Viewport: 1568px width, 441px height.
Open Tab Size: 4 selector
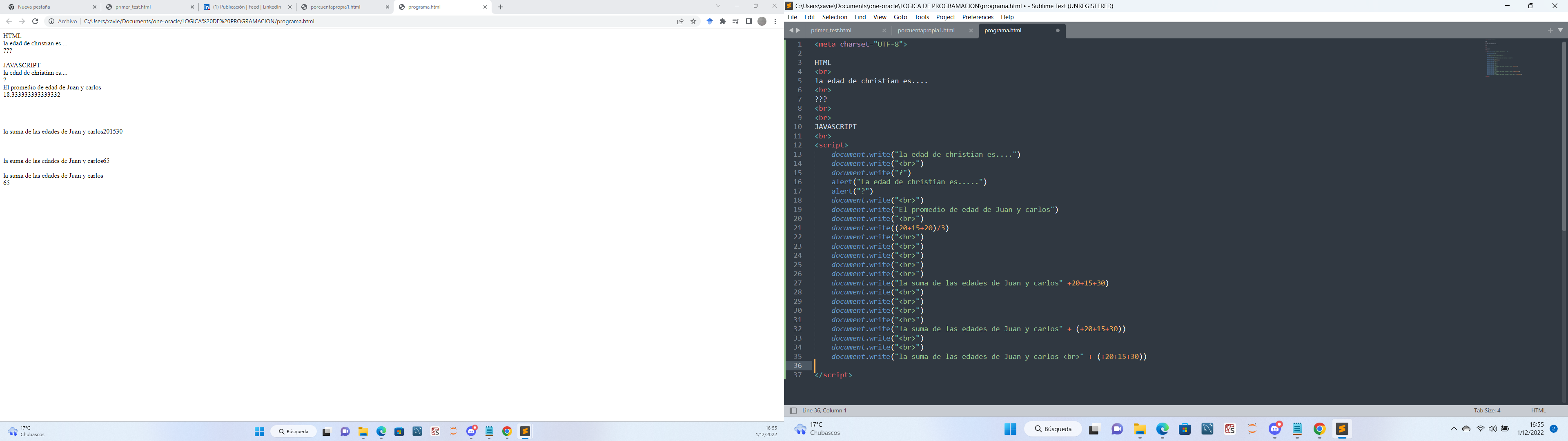1487,410
